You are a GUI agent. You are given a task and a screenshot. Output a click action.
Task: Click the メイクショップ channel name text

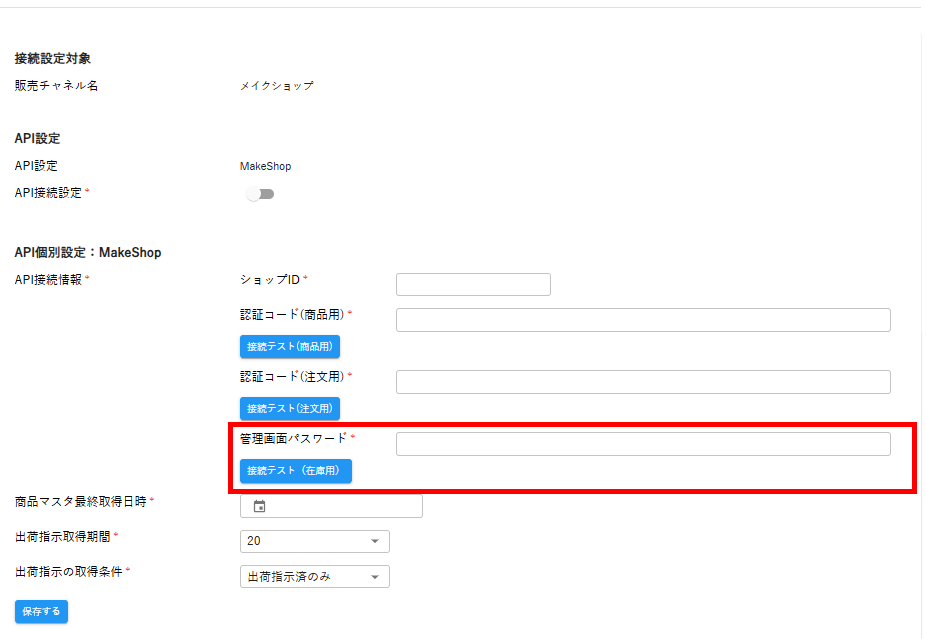276,86
